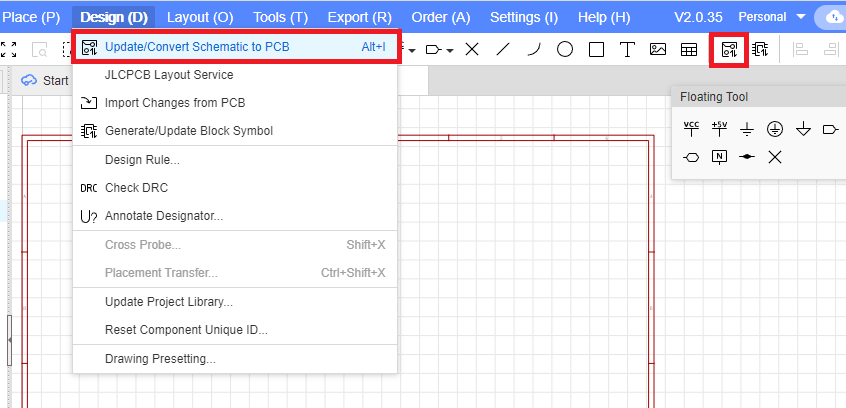
Task: Click Annotate Designator menu item
Action: 163,215
